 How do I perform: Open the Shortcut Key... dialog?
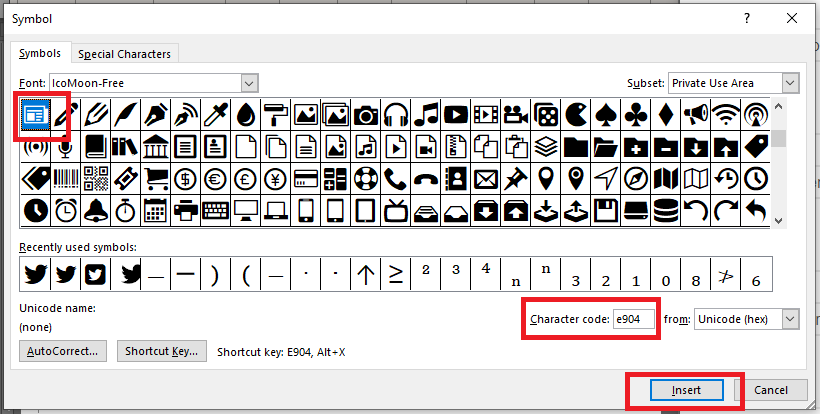(x=162, y=351)
